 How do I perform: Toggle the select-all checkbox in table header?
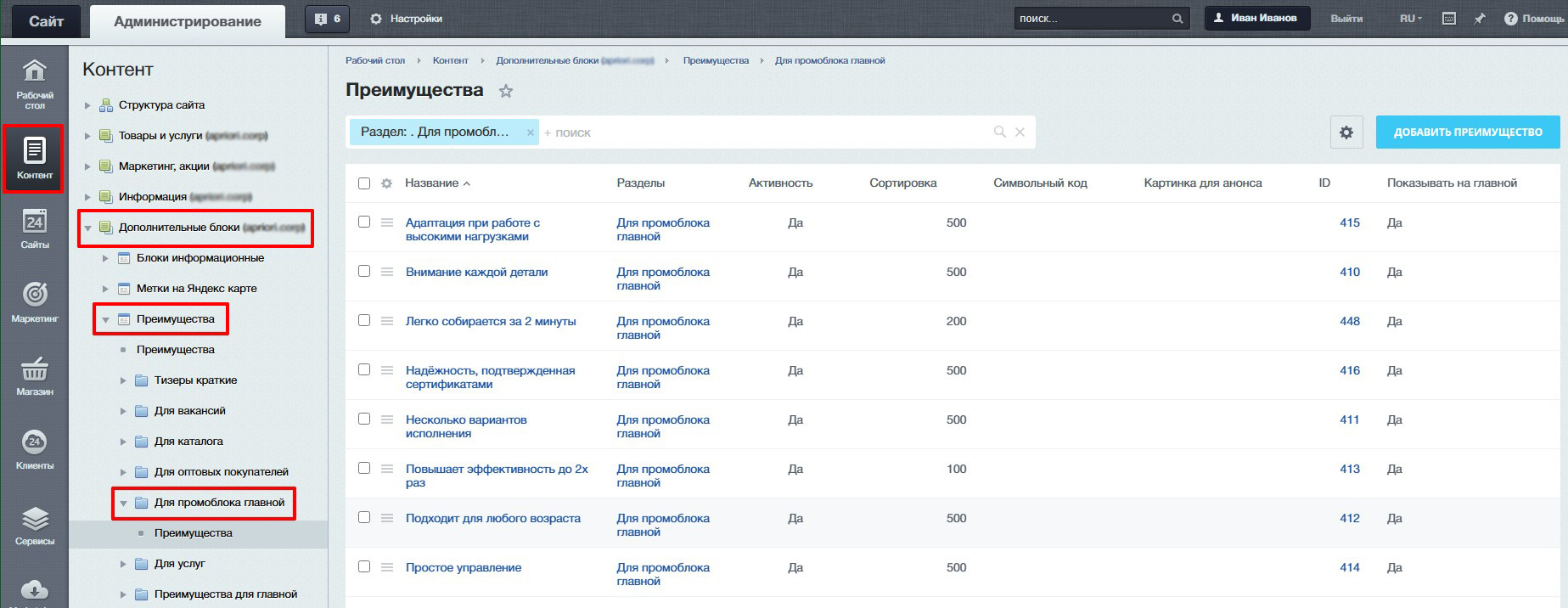coord(364,183)
